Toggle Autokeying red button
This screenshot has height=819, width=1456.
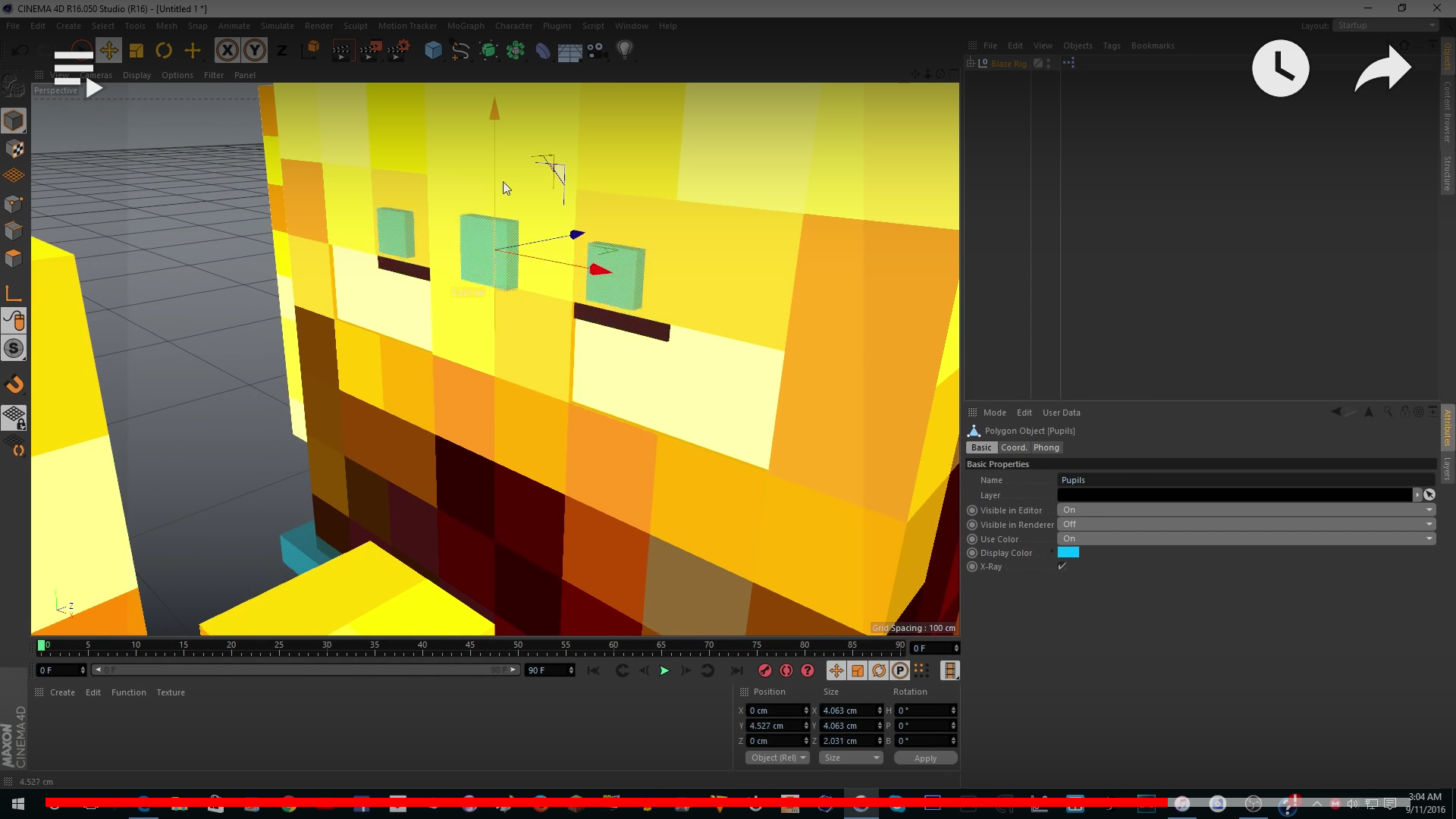coord(786,670)
